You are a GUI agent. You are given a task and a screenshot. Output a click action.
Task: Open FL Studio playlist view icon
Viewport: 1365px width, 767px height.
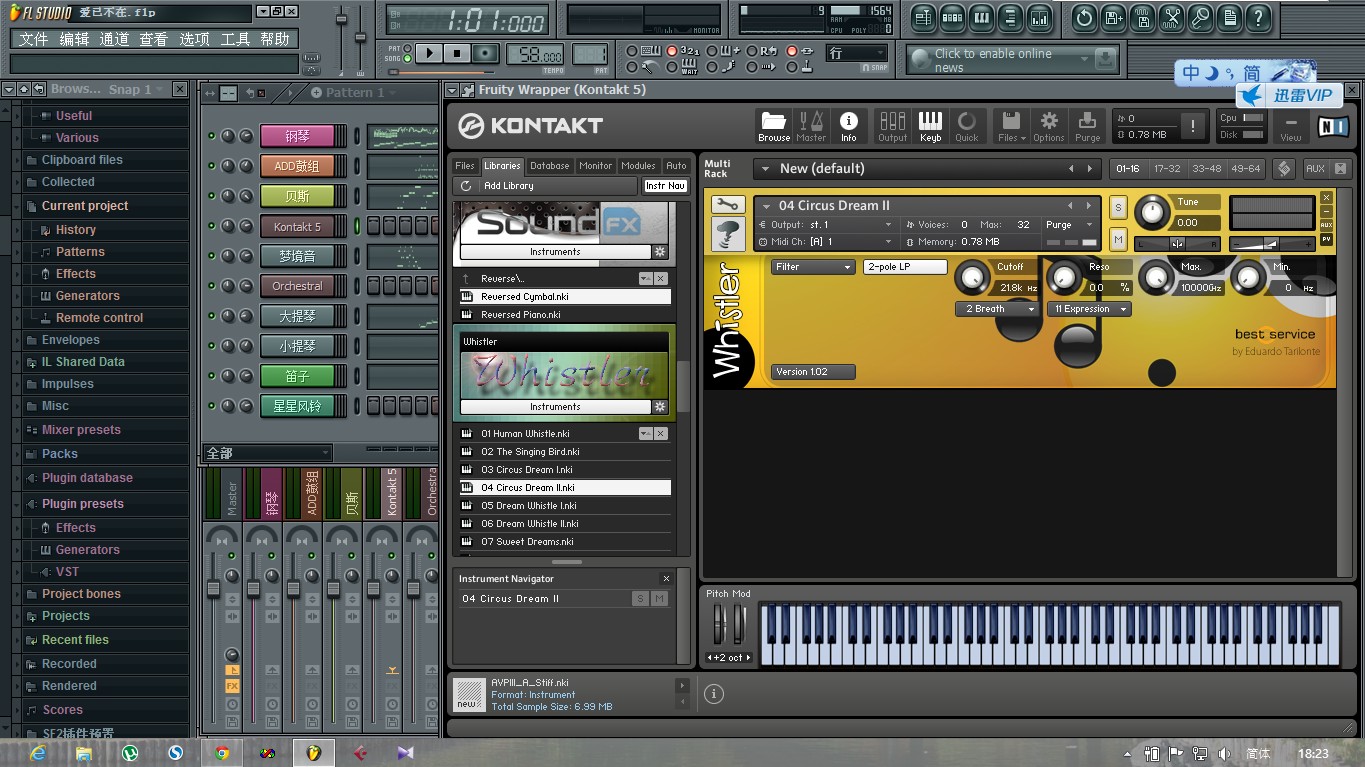tap(923, 17)
